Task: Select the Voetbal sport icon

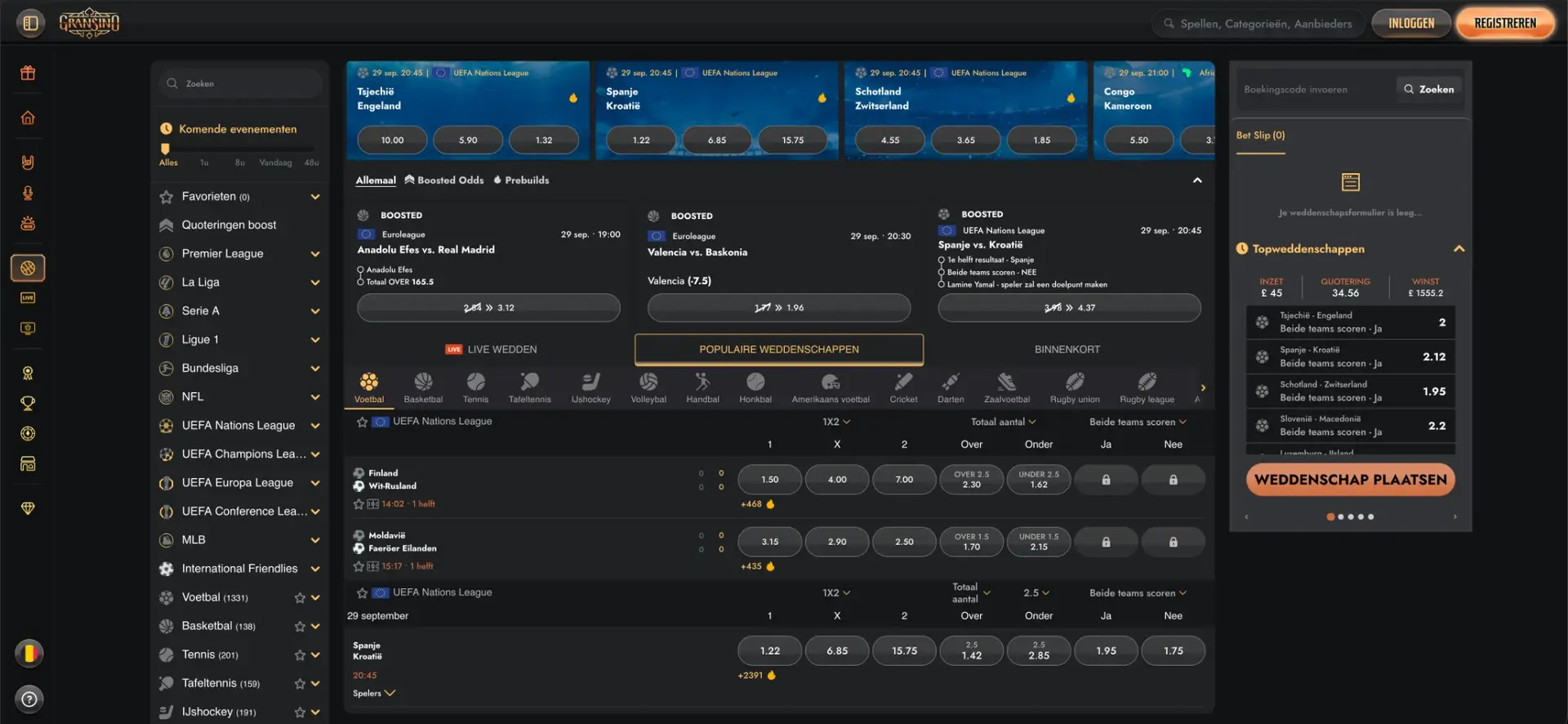Action: [x=369, y=387]
